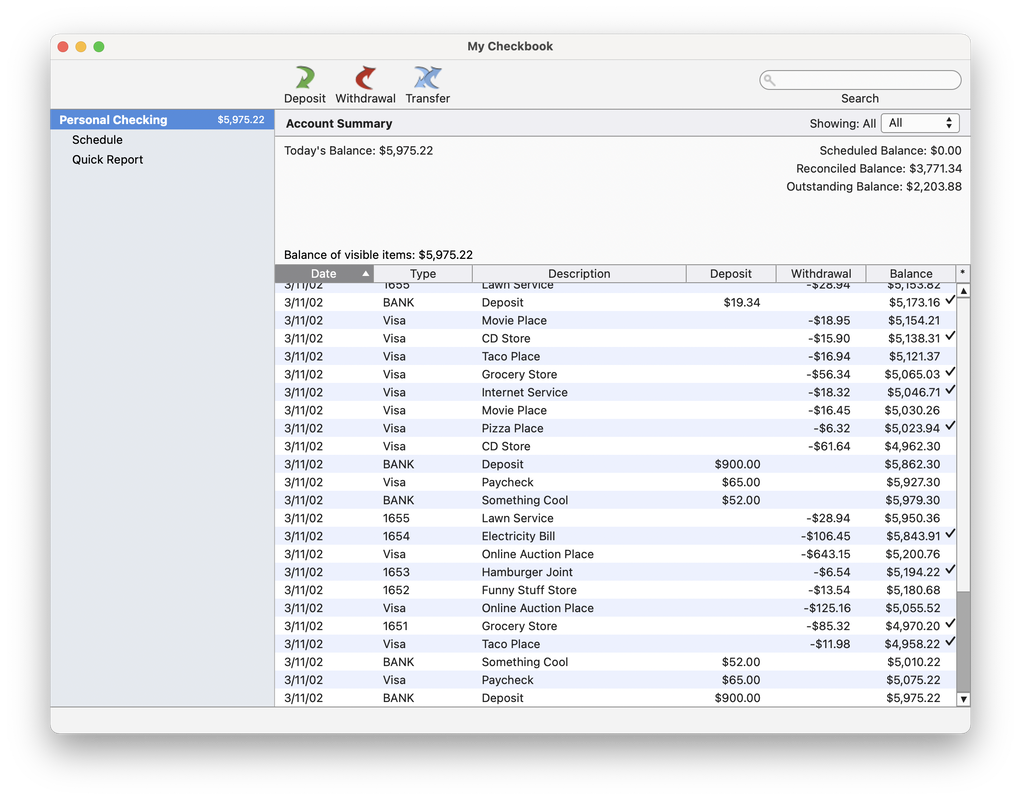Select the Deposit row with balance $5,862.30

tap(616, 464)
